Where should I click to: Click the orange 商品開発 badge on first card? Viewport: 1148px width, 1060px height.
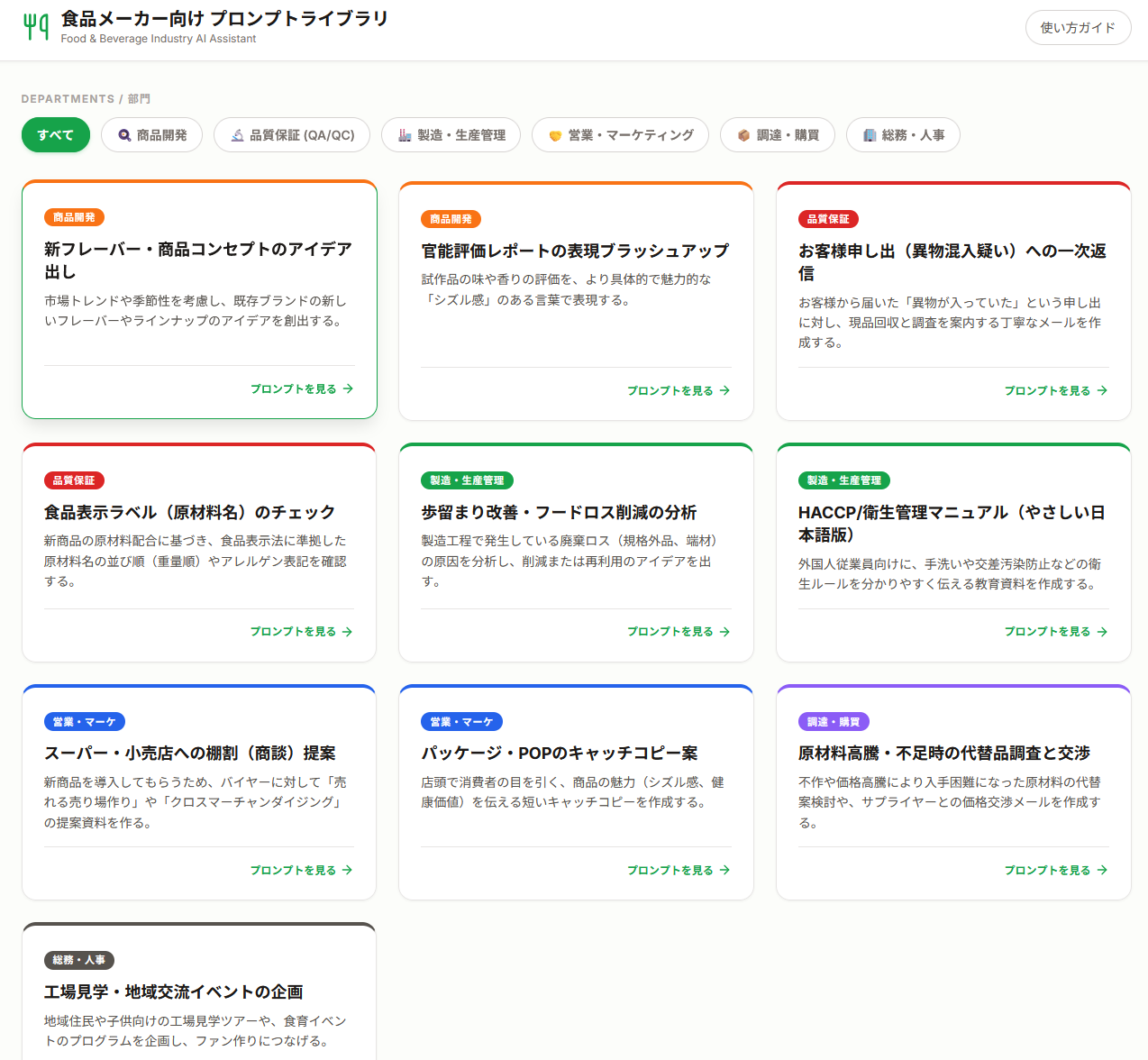pyautogui.click(x=75, y=217)
